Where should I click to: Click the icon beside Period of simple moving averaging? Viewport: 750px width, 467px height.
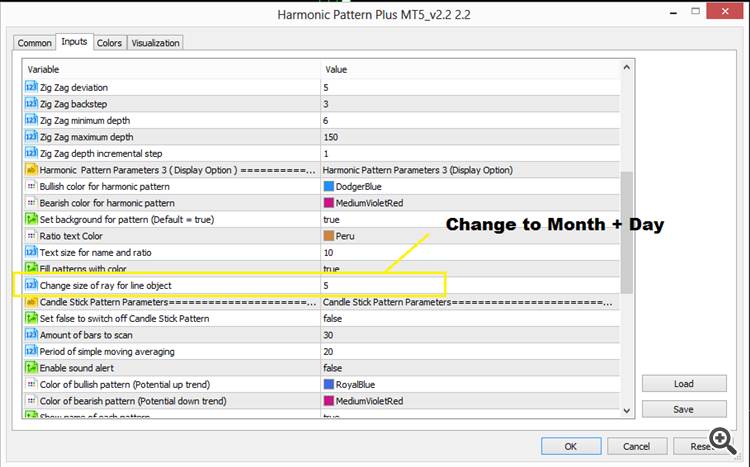point(31,351)
